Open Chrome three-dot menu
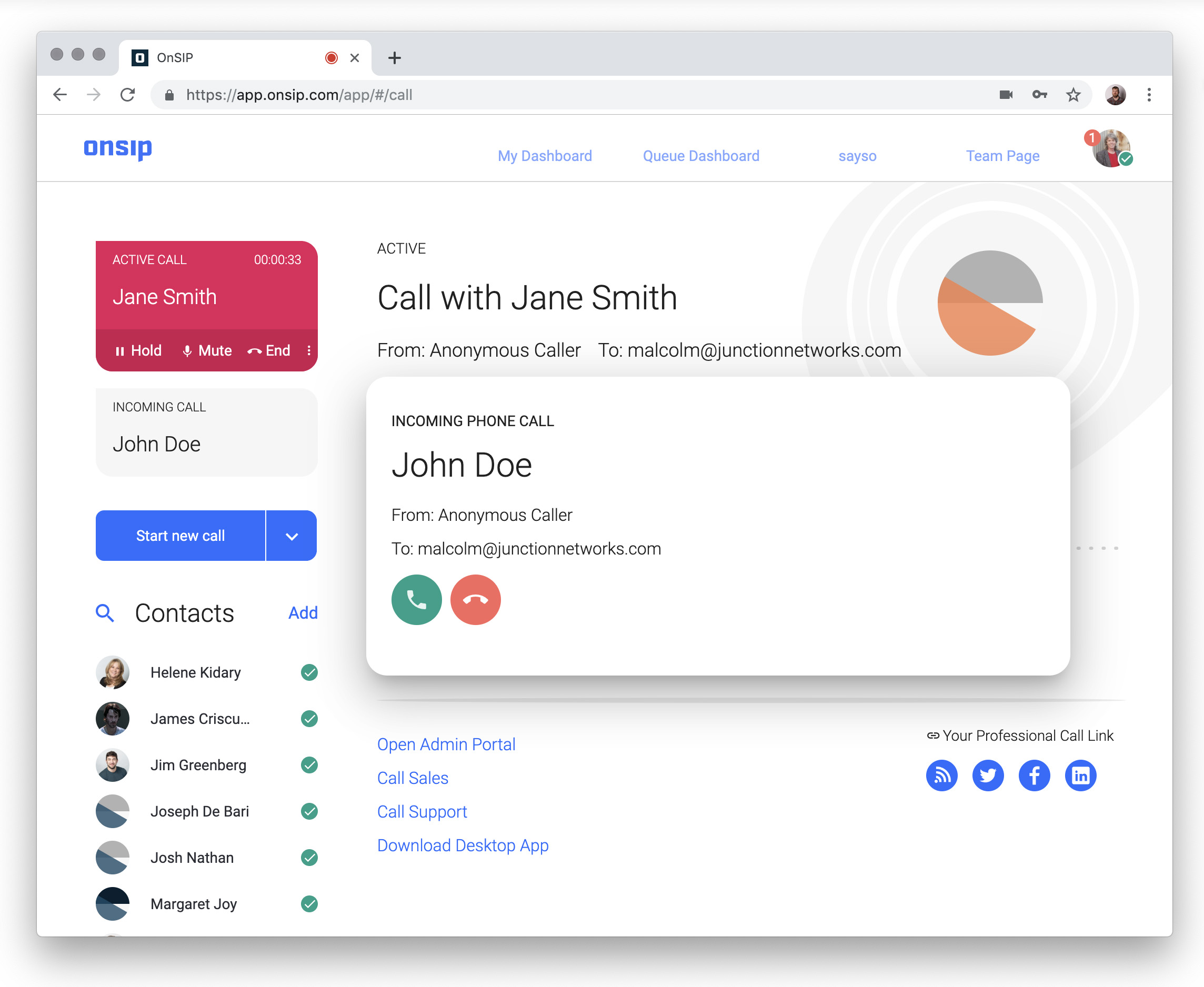Screen dimensions: 1204x987 click(x=1149, y=94)
